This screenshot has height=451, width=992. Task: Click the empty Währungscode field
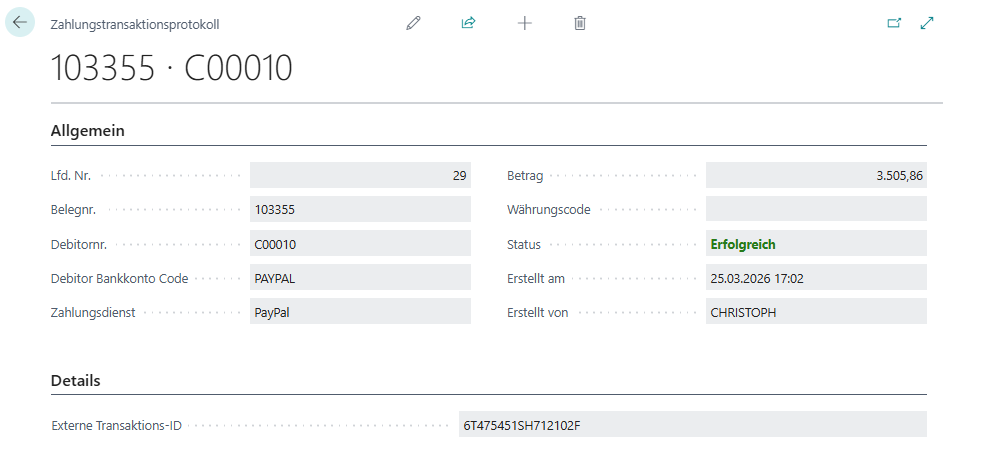[x=816, y=210]
